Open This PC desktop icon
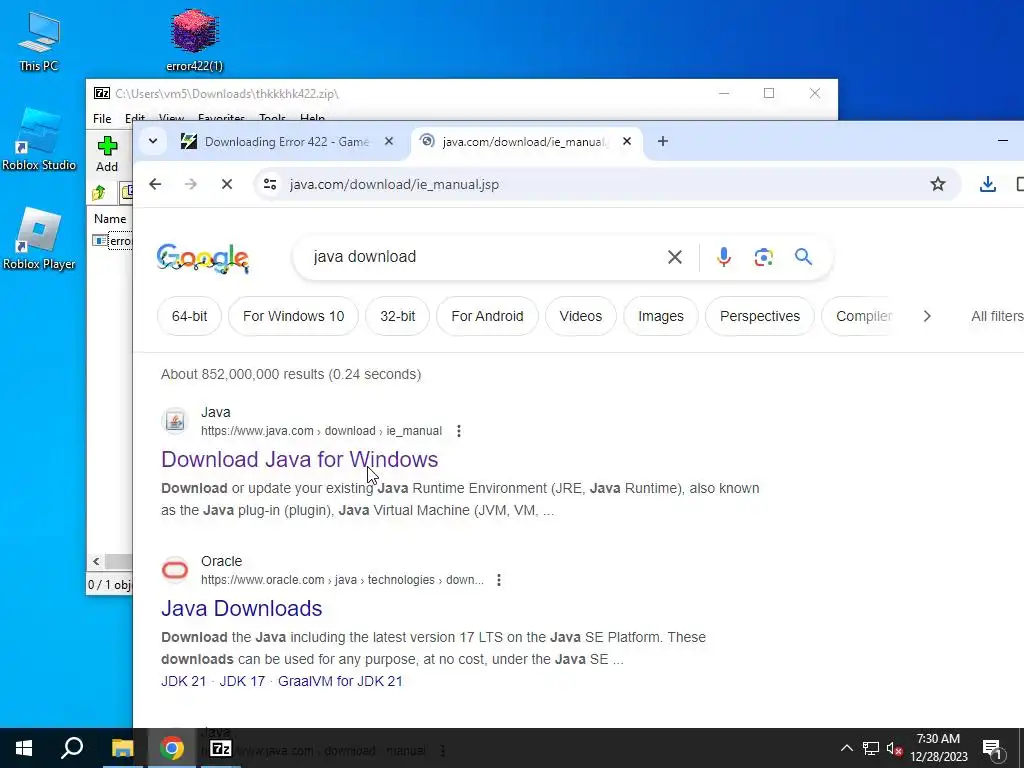The width and height of the screenshot is (1024, 768). point(39,41)
